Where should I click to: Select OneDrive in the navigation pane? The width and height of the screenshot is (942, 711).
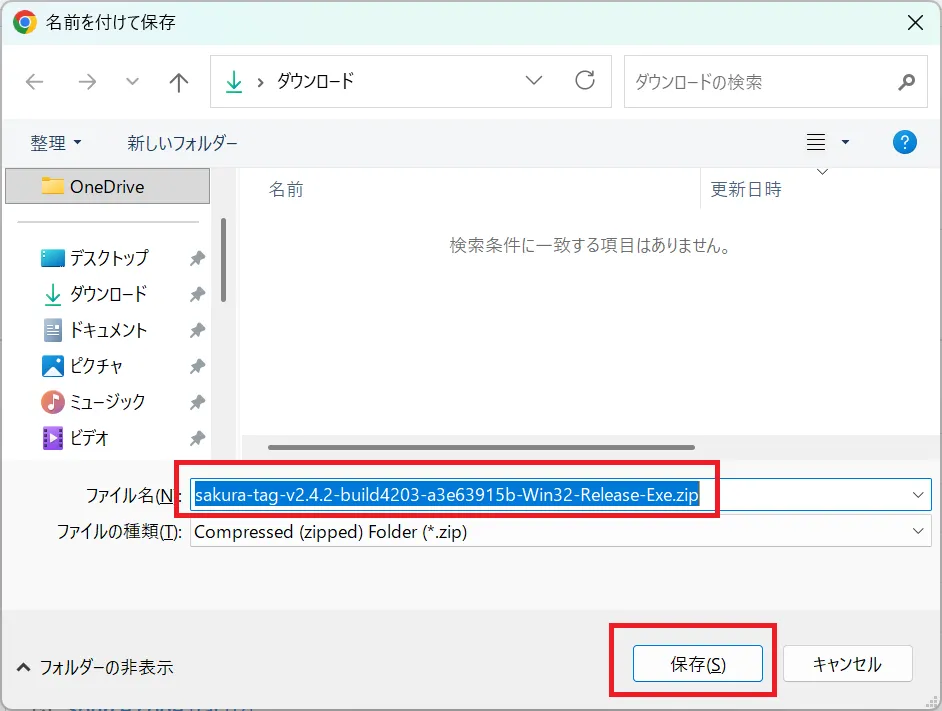coord(108,186)
